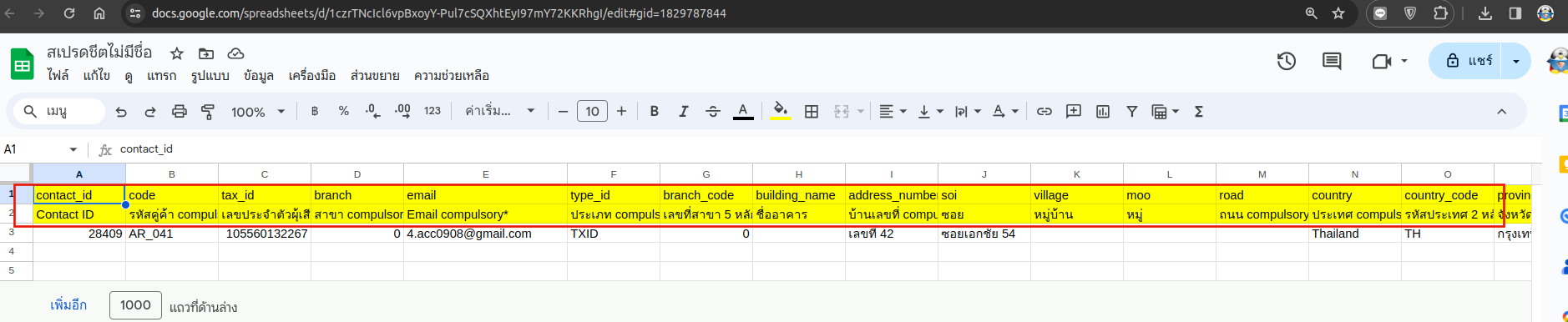Image resolution: width=1568 pixels, height=322 pixels.
Task: Click the insert chart icon
Action: coord(1103,112)
